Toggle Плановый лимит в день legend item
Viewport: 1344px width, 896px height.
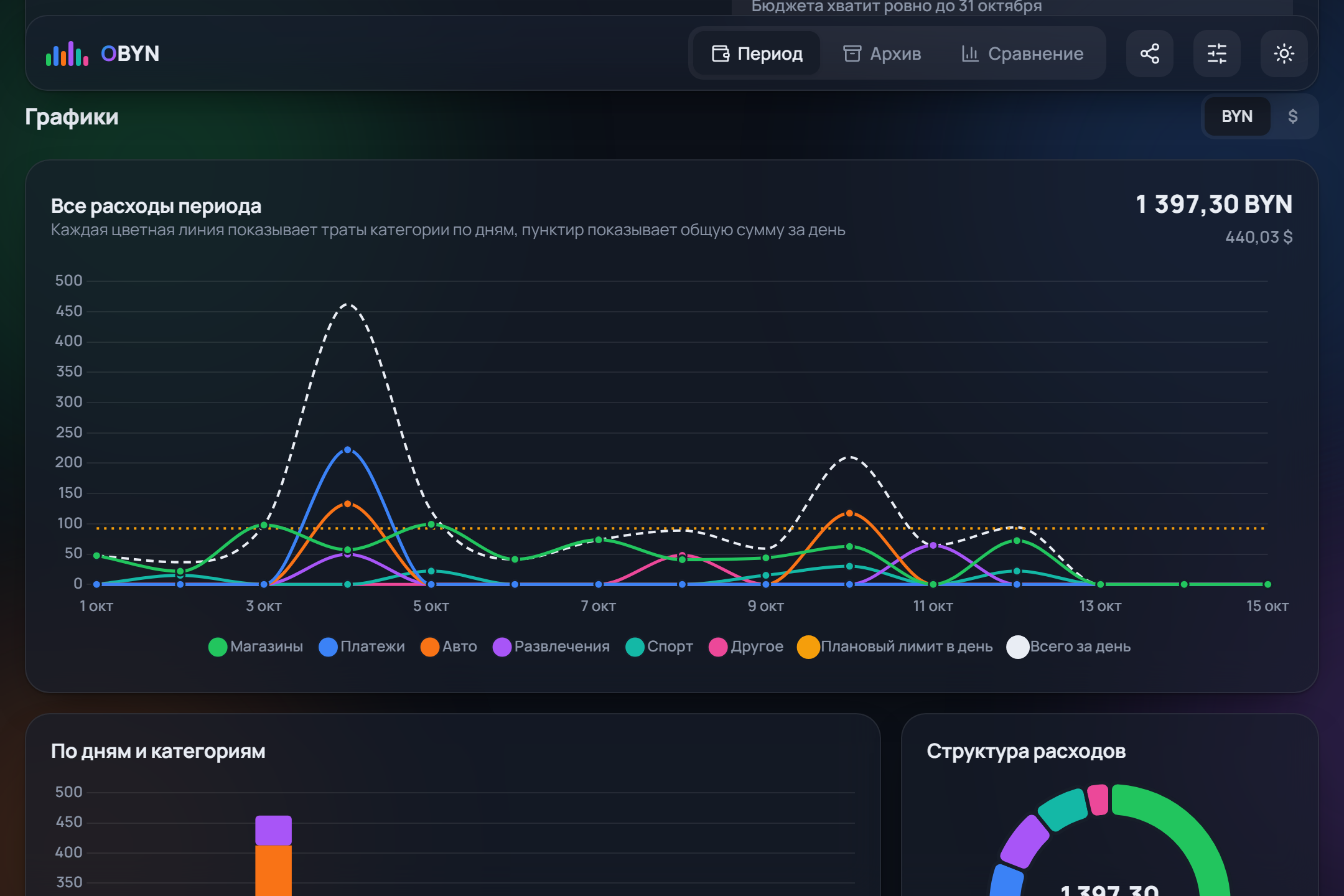click(x=895, y=646)
